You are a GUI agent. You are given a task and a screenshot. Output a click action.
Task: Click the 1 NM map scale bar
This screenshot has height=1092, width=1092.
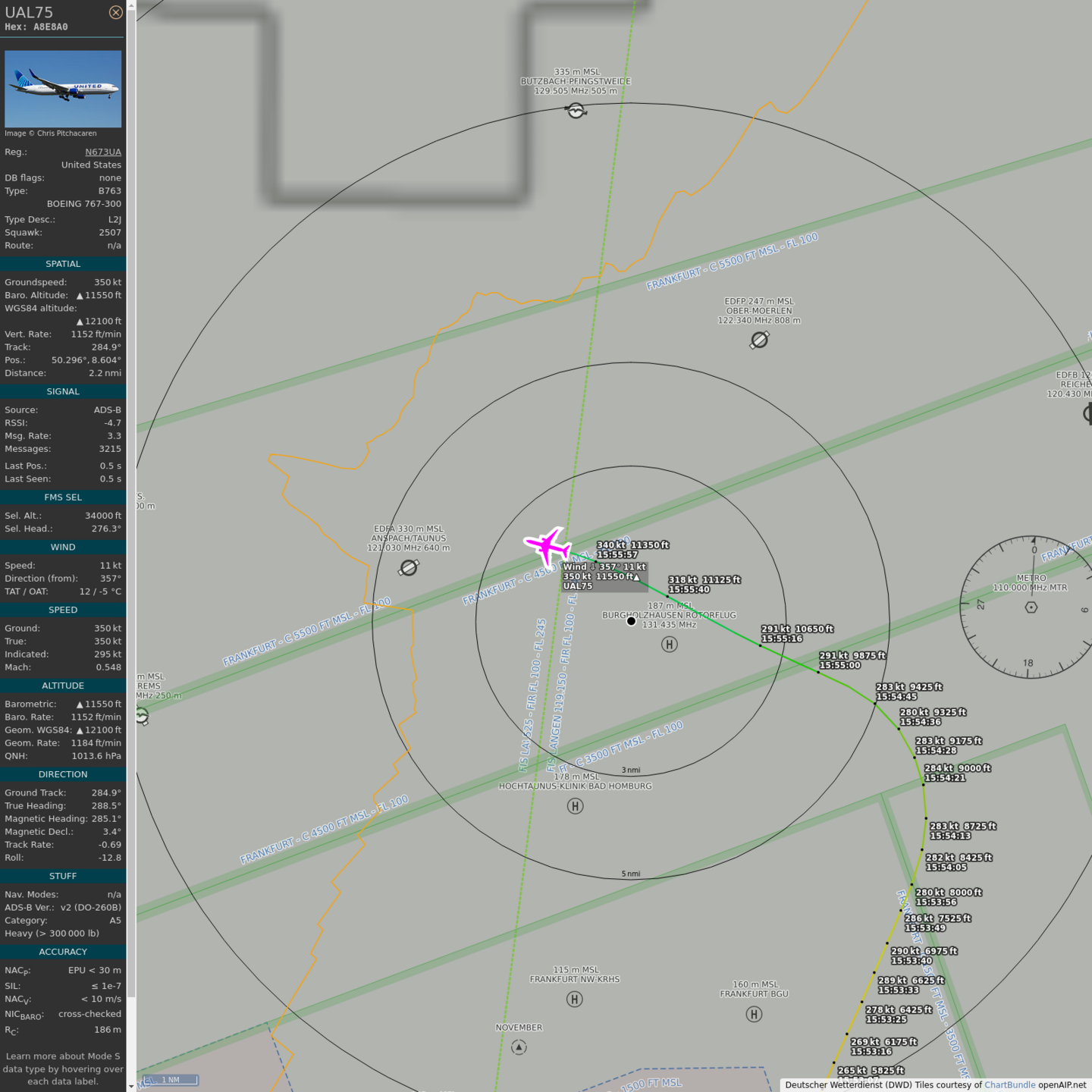tap(171, 1079)
